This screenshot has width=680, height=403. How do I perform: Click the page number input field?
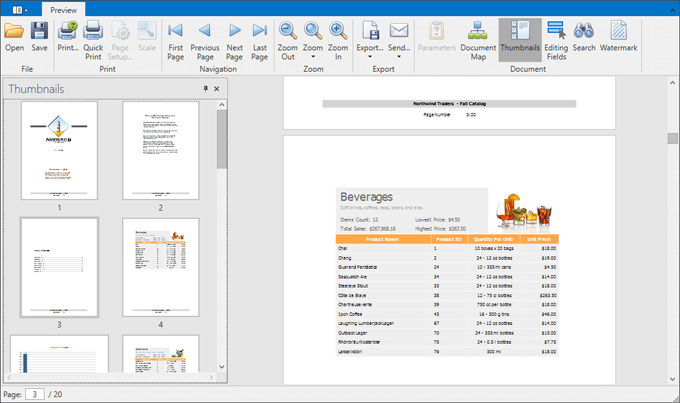pyautogui.click(x=34, y=393)
